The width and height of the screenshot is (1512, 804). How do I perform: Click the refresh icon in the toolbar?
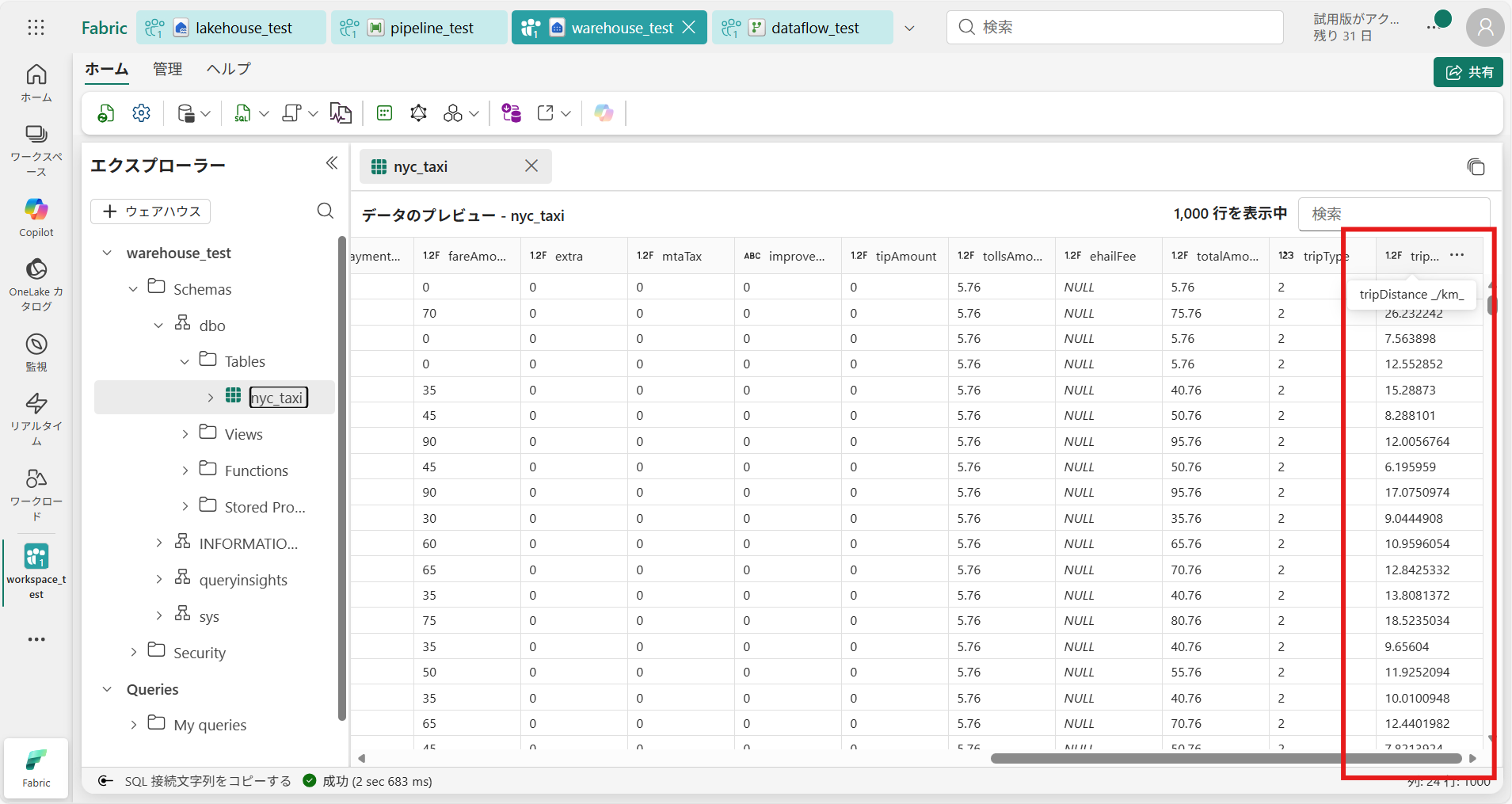105,113
